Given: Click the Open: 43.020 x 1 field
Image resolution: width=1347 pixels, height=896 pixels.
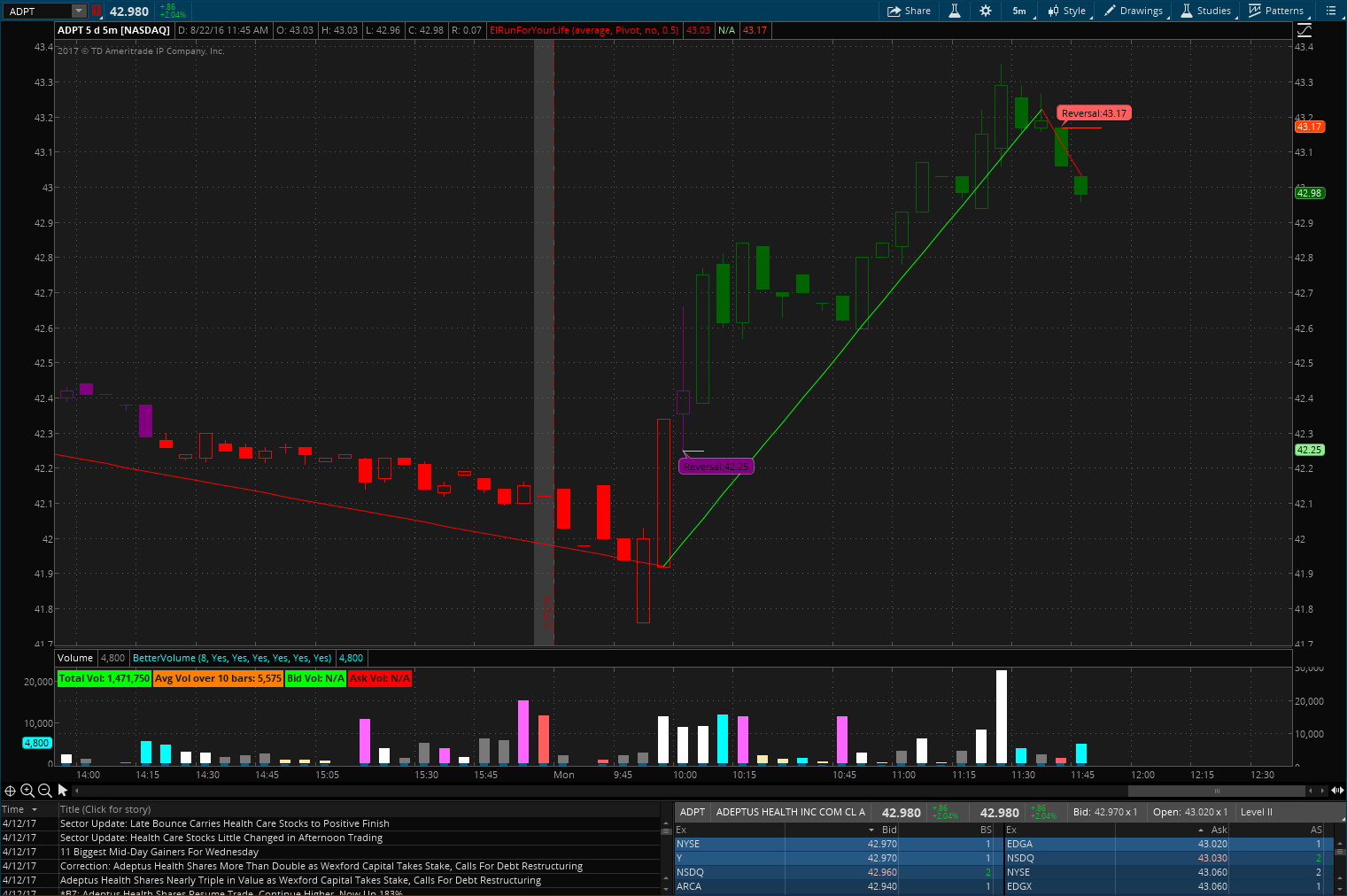Looking at the screenshot, I should coord(1190,812).
